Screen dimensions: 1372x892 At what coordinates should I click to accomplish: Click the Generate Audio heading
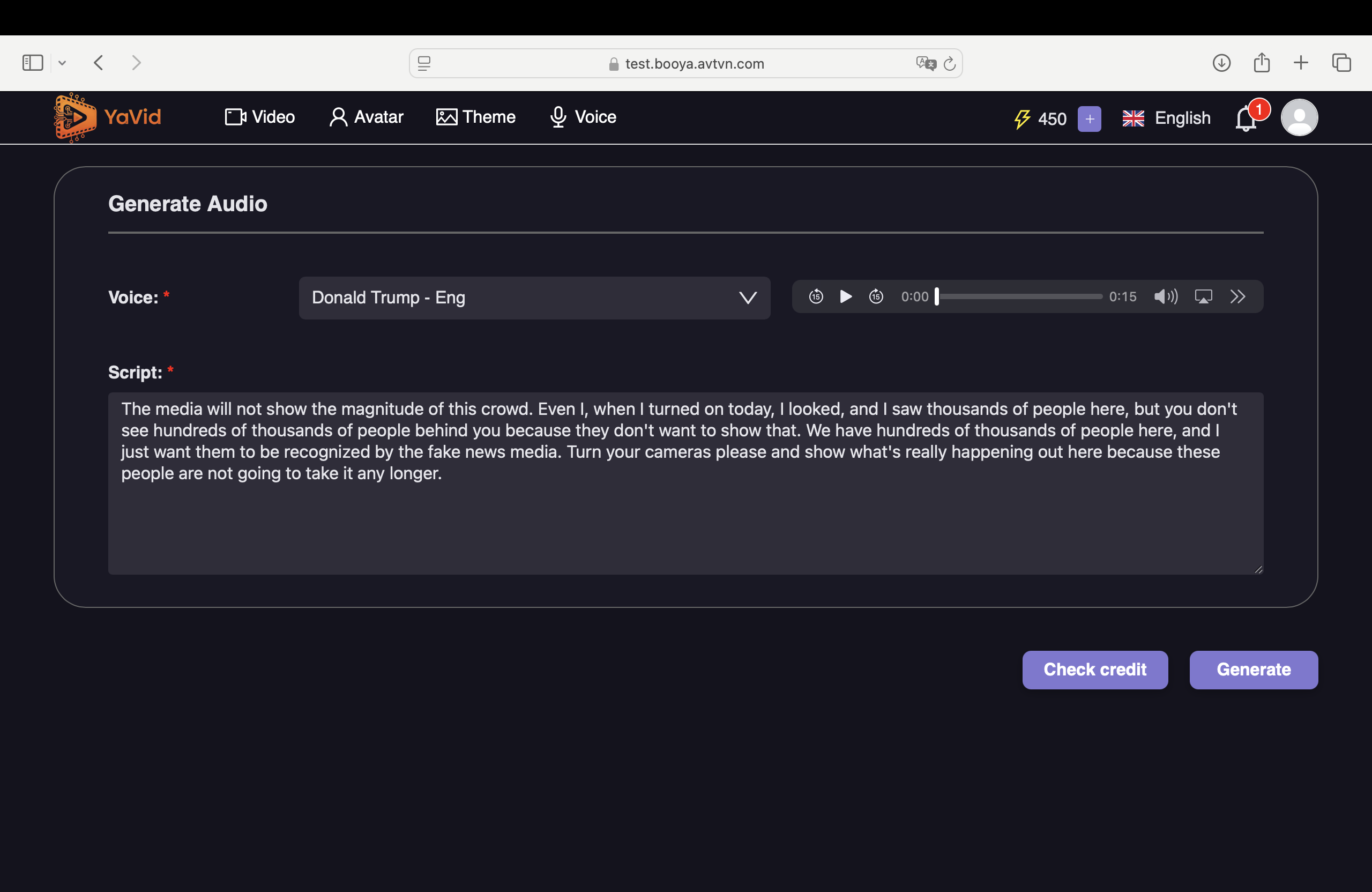(188, 204)
